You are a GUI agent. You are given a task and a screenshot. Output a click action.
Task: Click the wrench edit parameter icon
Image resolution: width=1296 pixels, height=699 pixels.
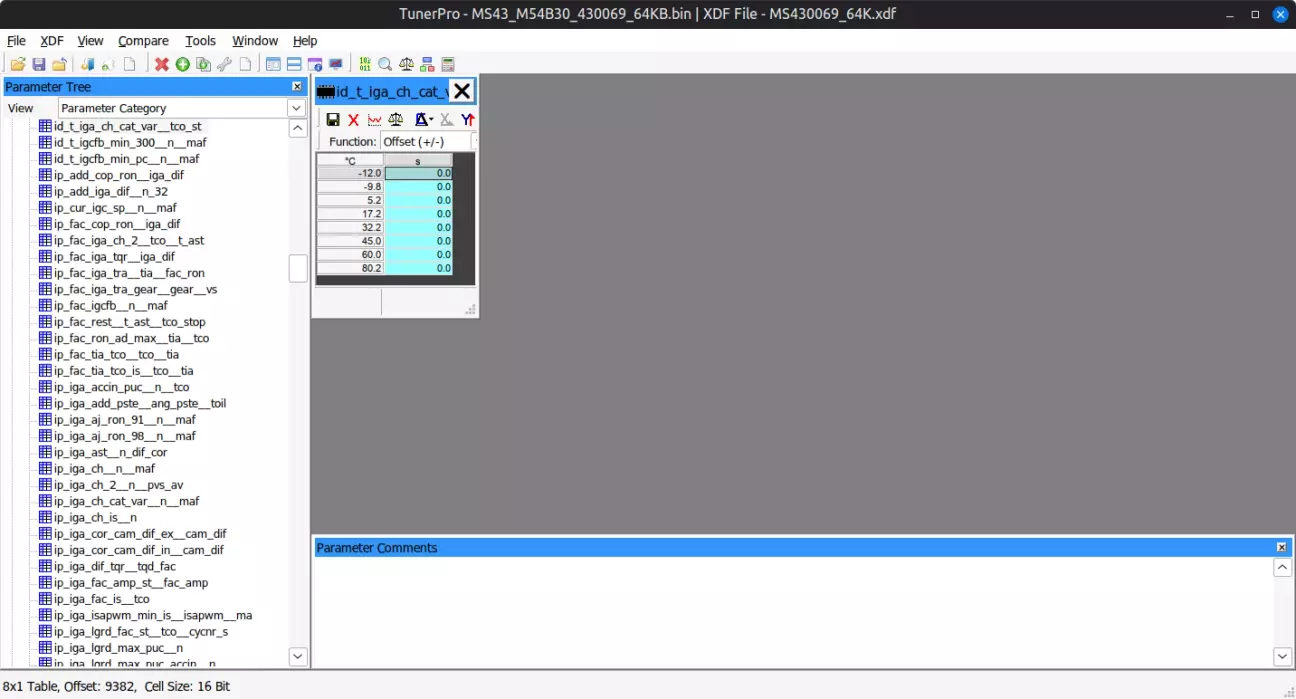(224, 65)
